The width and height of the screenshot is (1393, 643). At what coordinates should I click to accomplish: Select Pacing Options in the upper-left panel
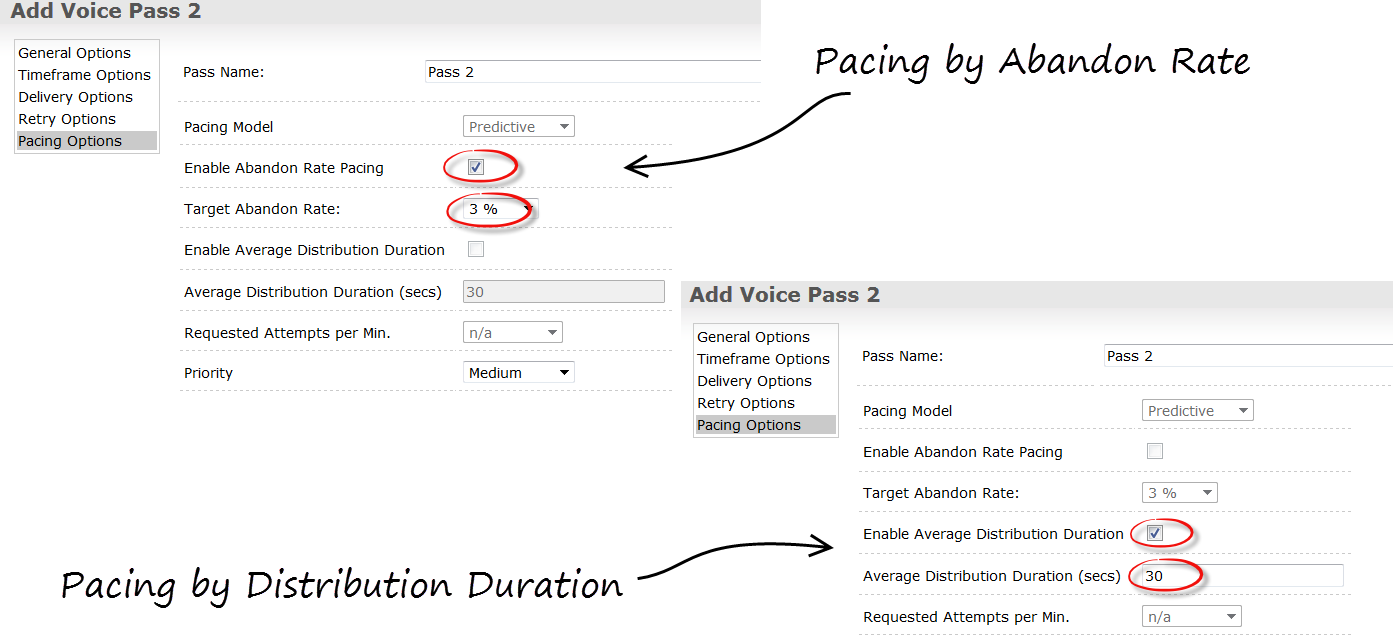86,141
